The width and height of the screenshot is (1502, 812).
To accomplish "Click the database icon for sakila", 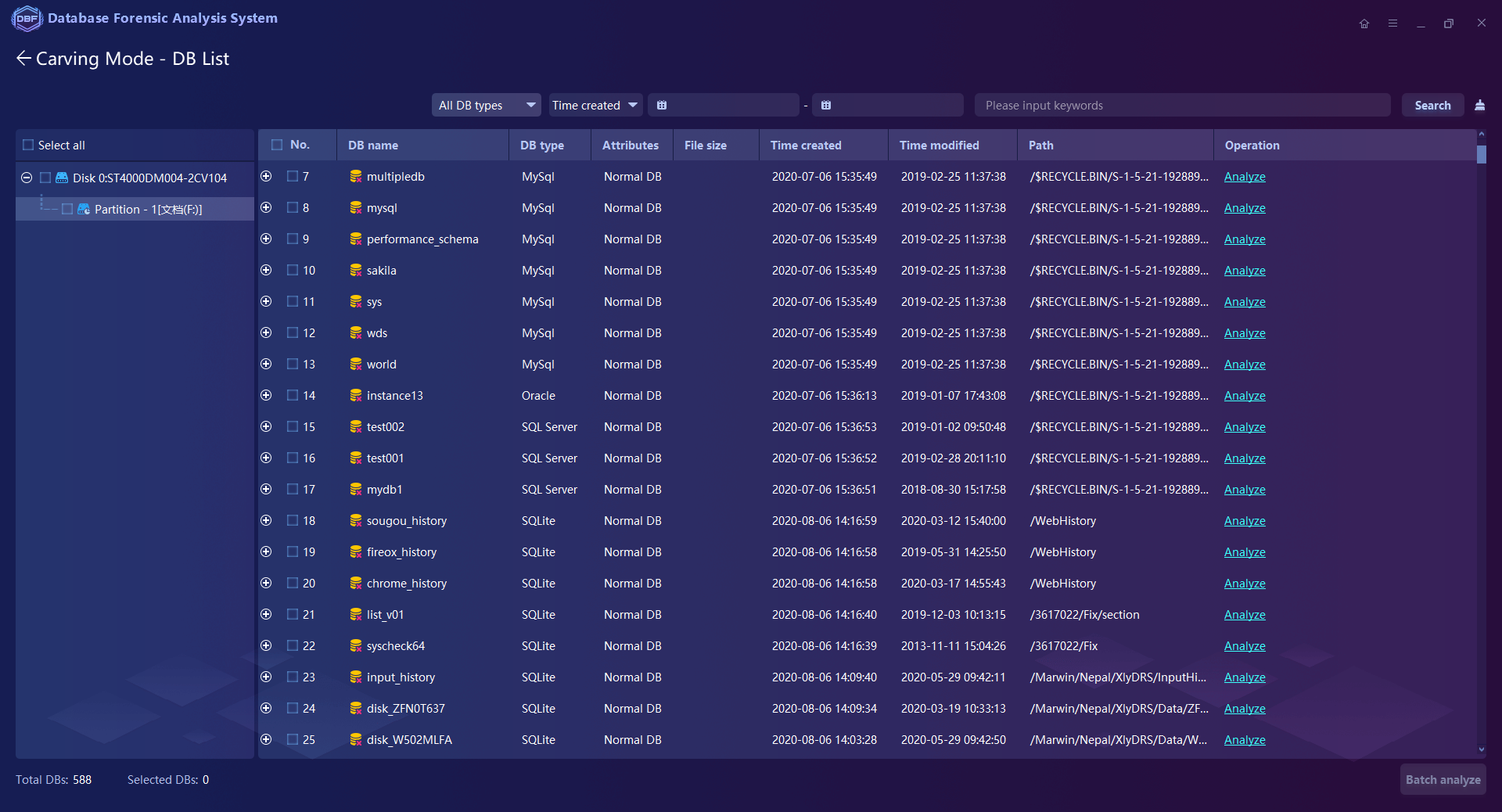I will (355, 271).
